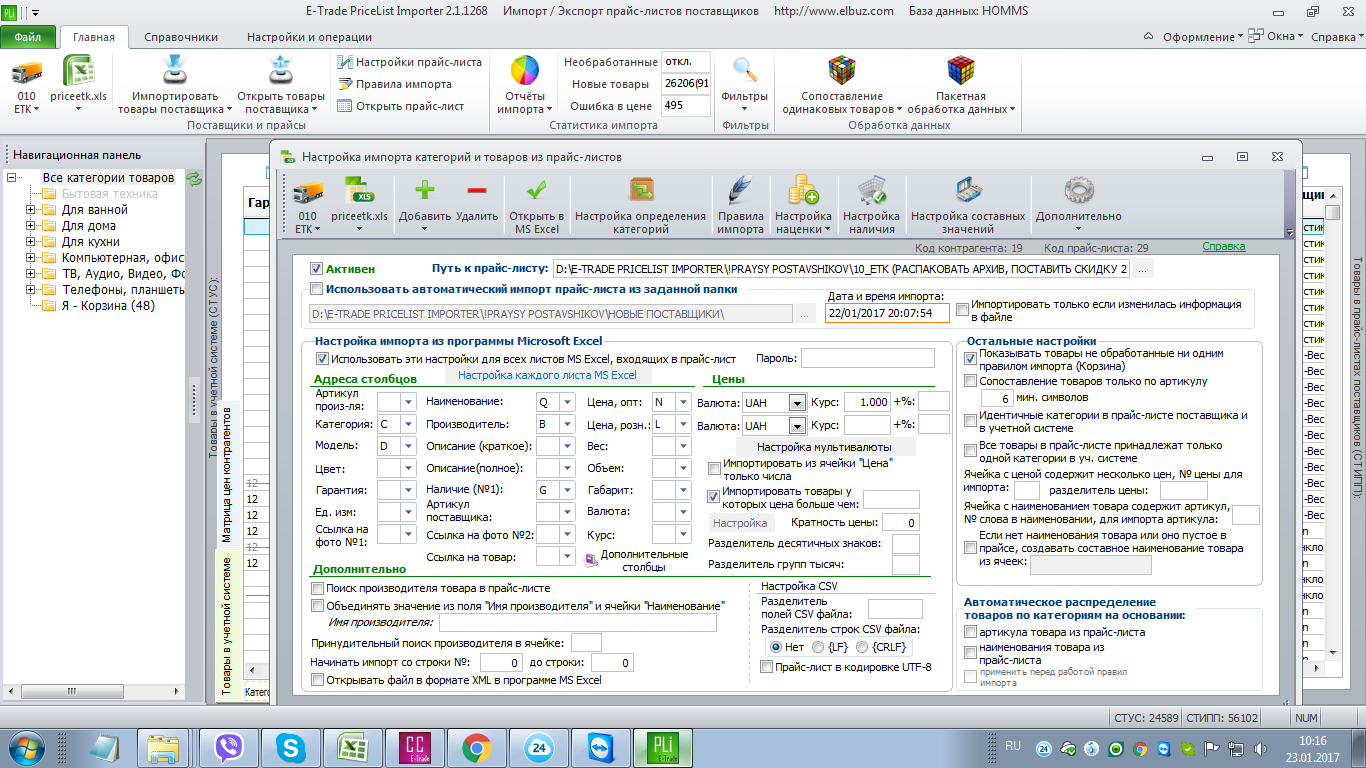
Task: Click the Дата и время импорта field
Action: coord(888,313)
